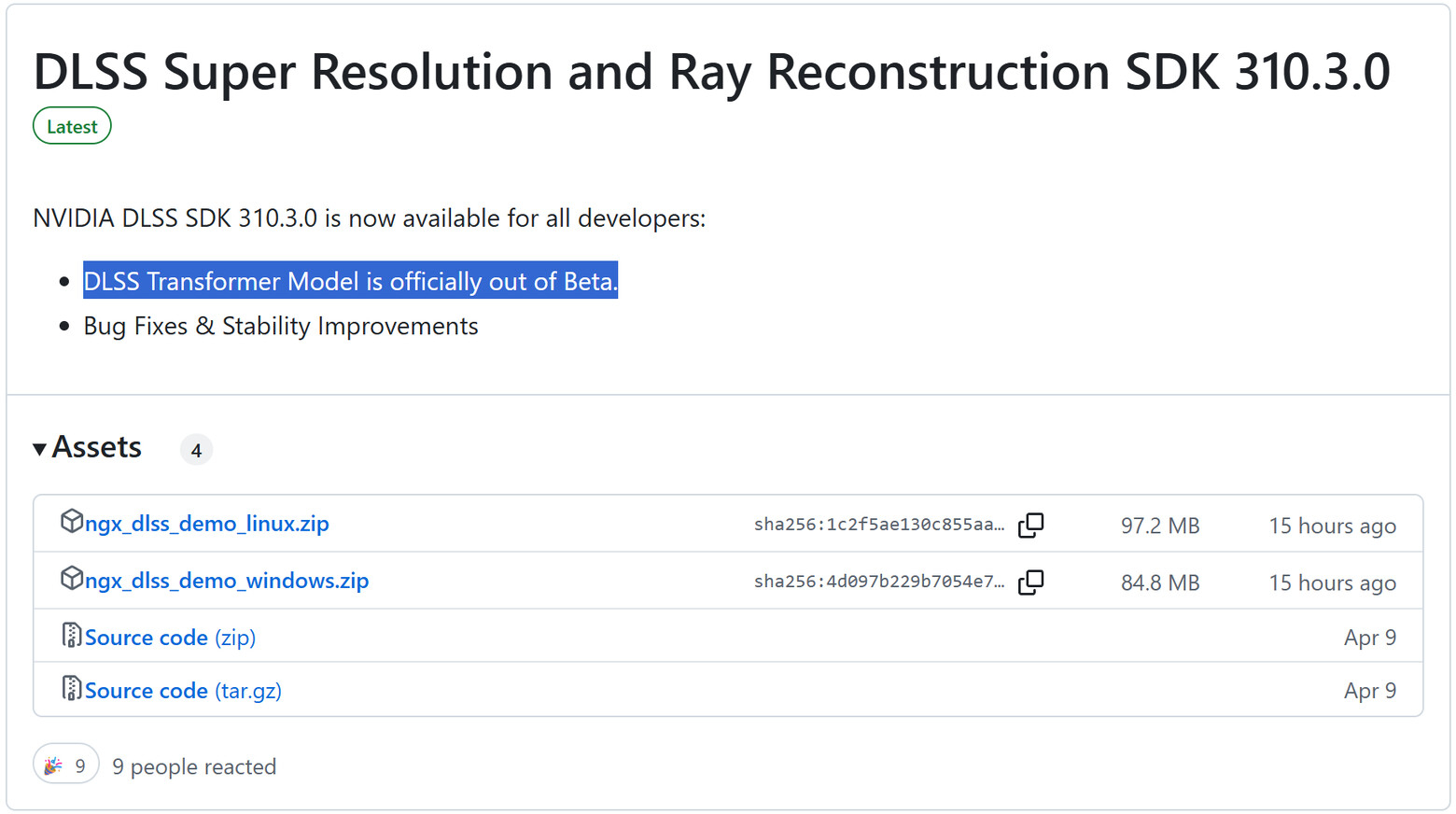Click package icon beside ngx_dlss_demo_windows.zip
The image size is (1456, 814).
click(x=72, y=578)
